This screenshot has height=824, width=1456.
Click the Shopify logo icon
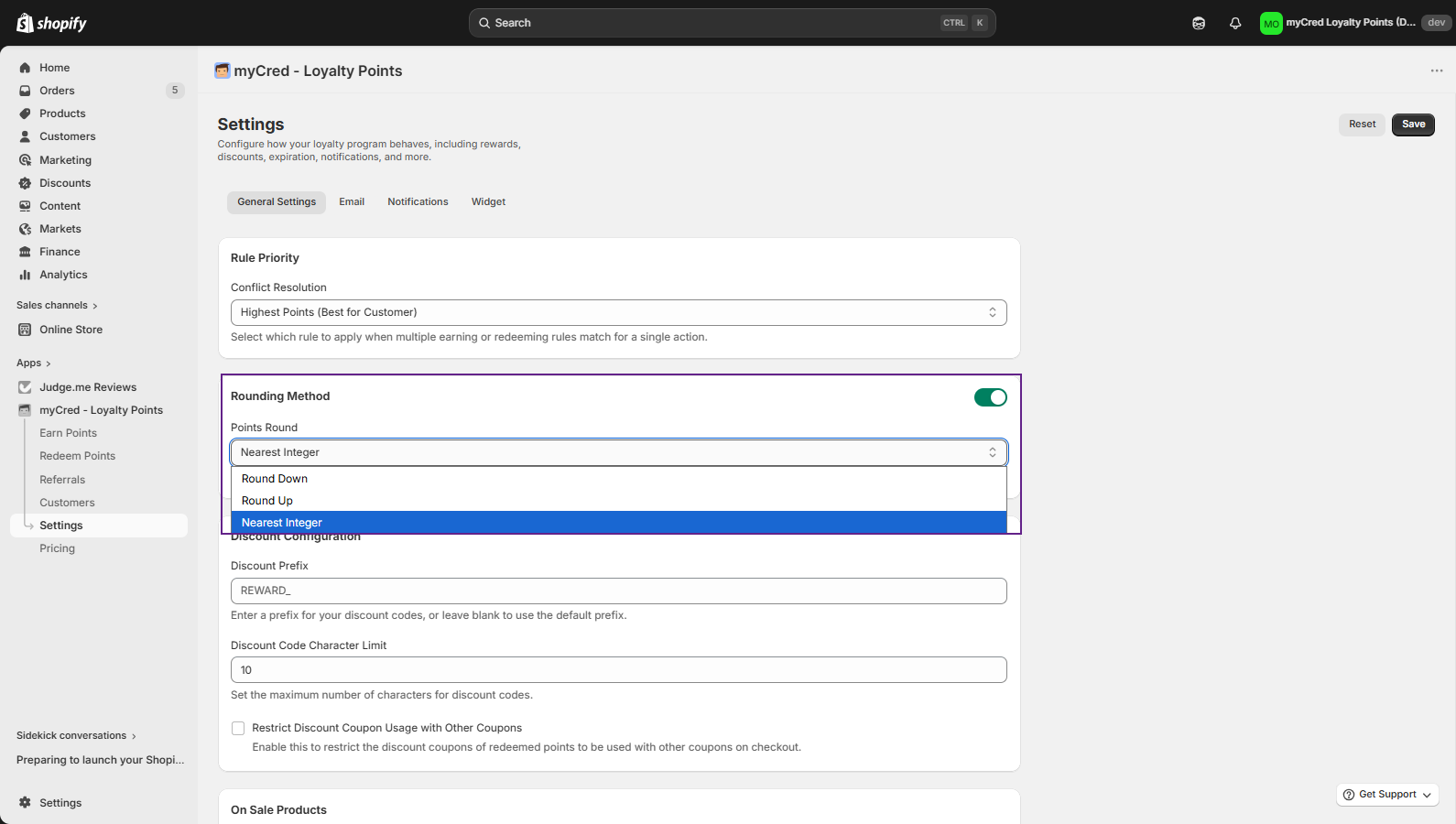[25, 23]
